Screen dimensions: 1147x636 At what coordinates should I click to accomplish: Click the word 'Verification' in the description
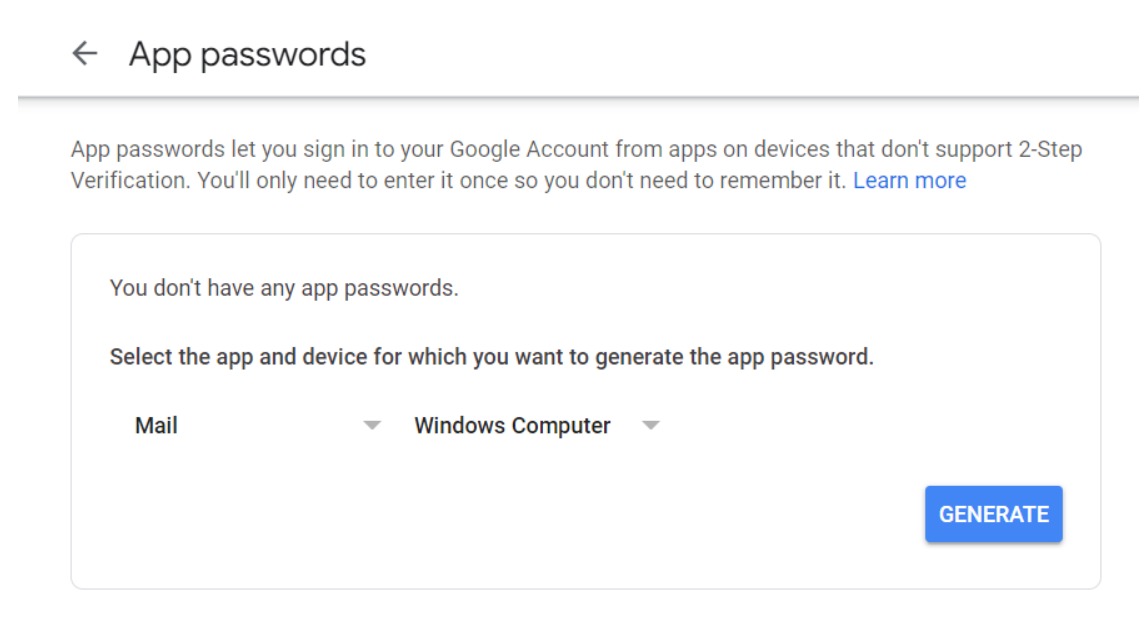point(130,180)
